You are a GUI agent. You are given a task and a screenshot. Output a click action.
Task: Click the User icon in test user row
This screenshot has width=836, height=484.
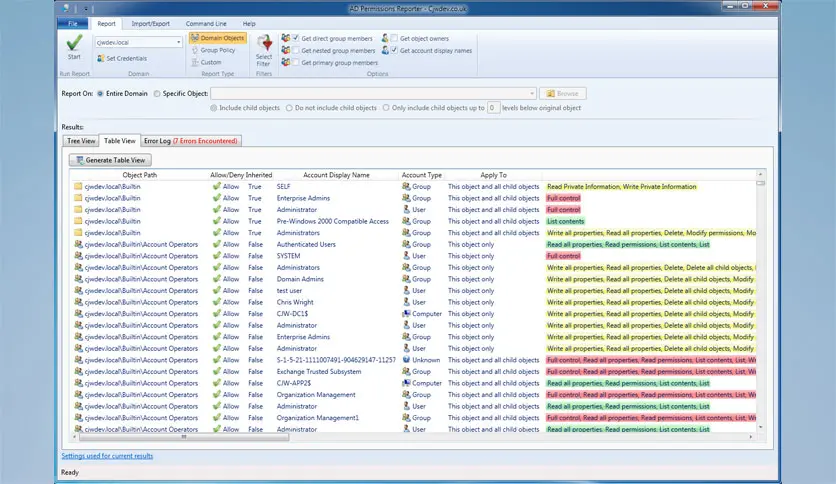click(x=406, y=291)
